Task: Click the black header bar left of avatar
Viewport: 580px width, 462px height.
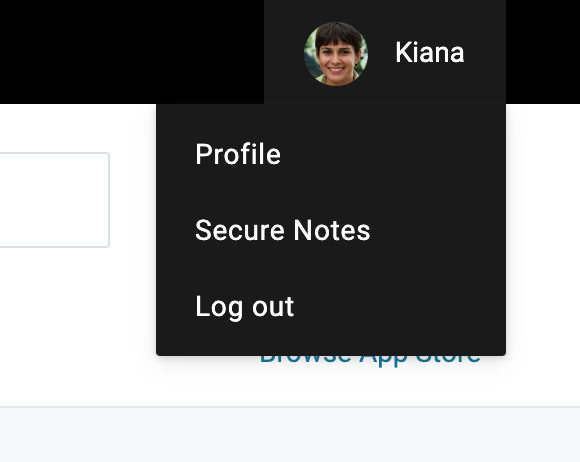Action: click(132, 52)
